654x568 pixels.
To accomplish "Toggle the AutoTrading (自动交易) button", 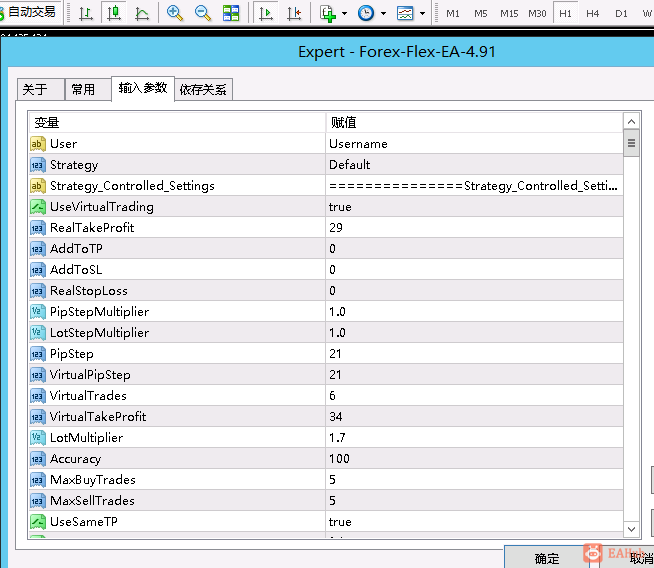I will click(30, 12).
